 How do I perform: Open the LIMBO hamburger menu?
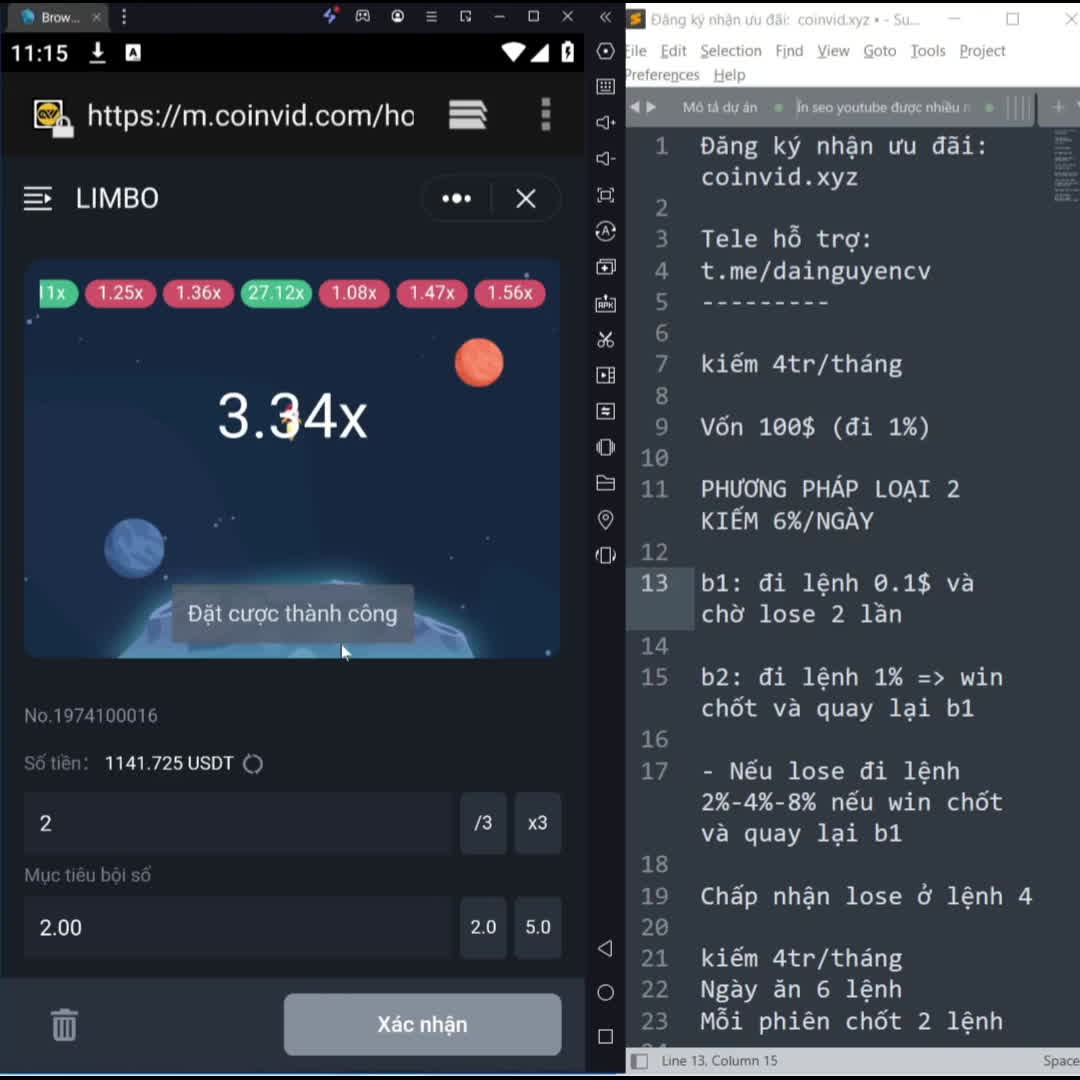pyautogui.click(x=38, y=198)
